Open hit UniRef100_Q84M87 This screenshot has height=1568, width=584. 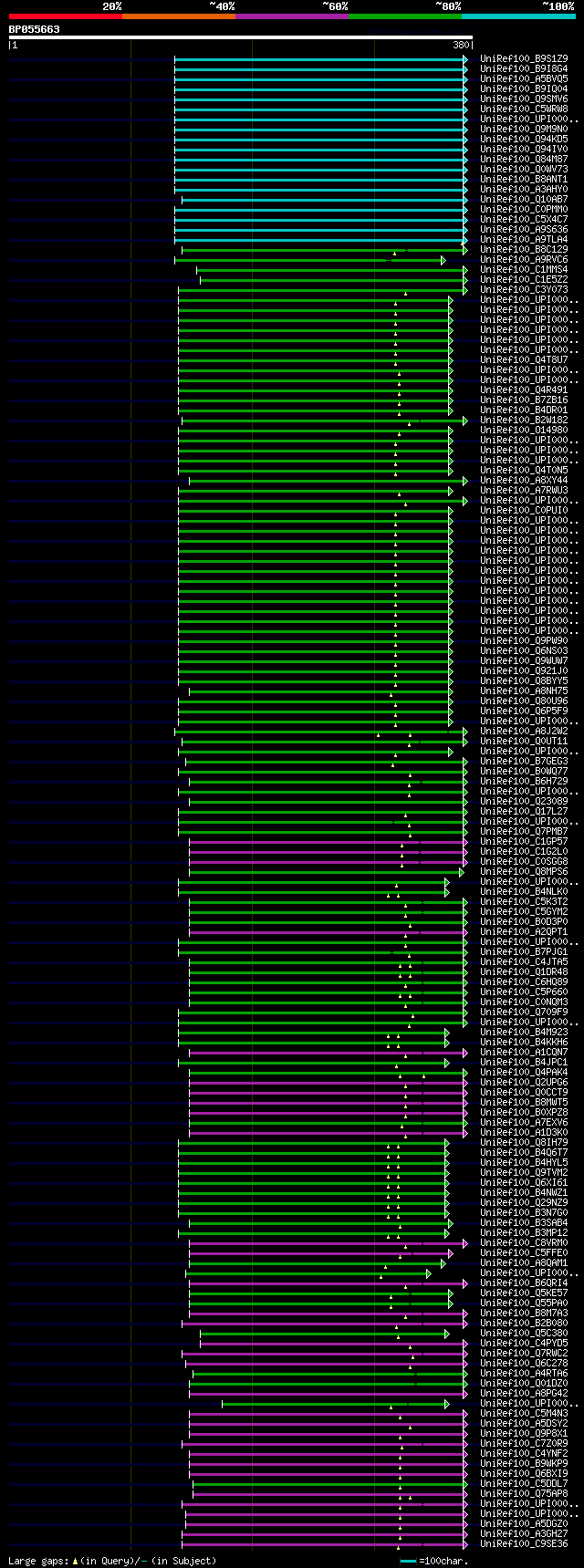pyautogui.click(x=524, y=159)
